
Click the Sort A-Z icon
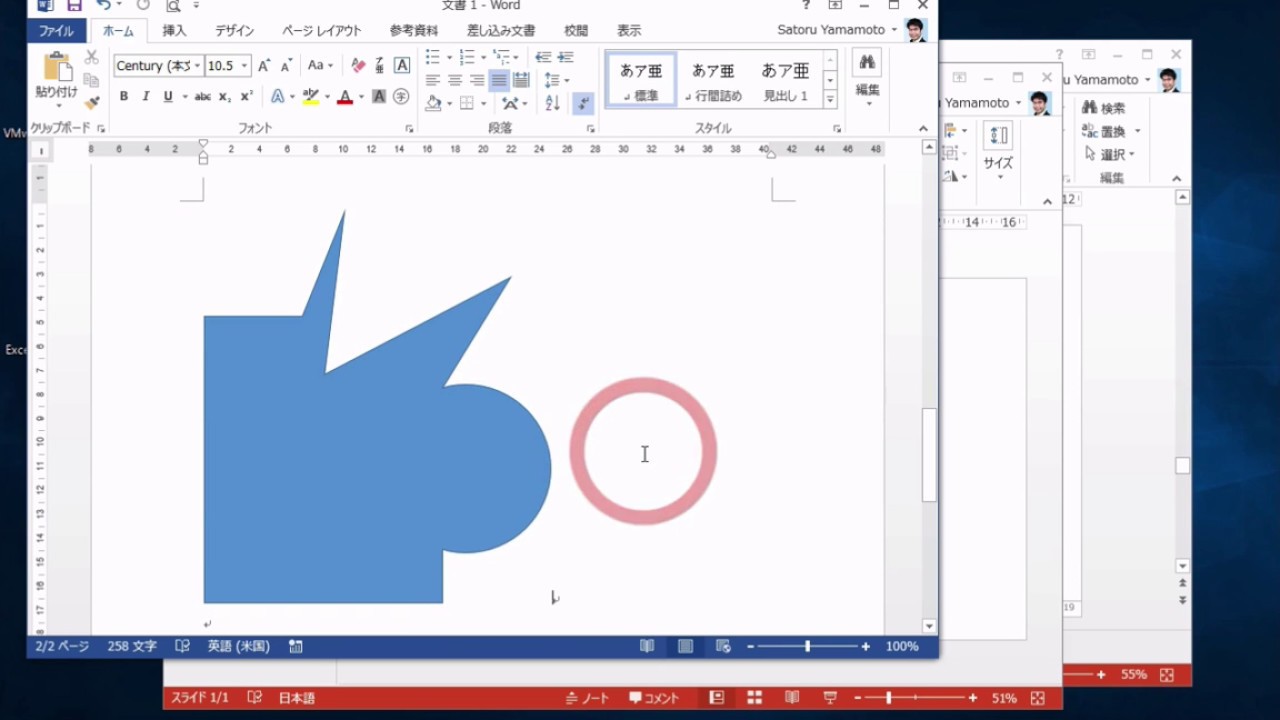(553, 103)
